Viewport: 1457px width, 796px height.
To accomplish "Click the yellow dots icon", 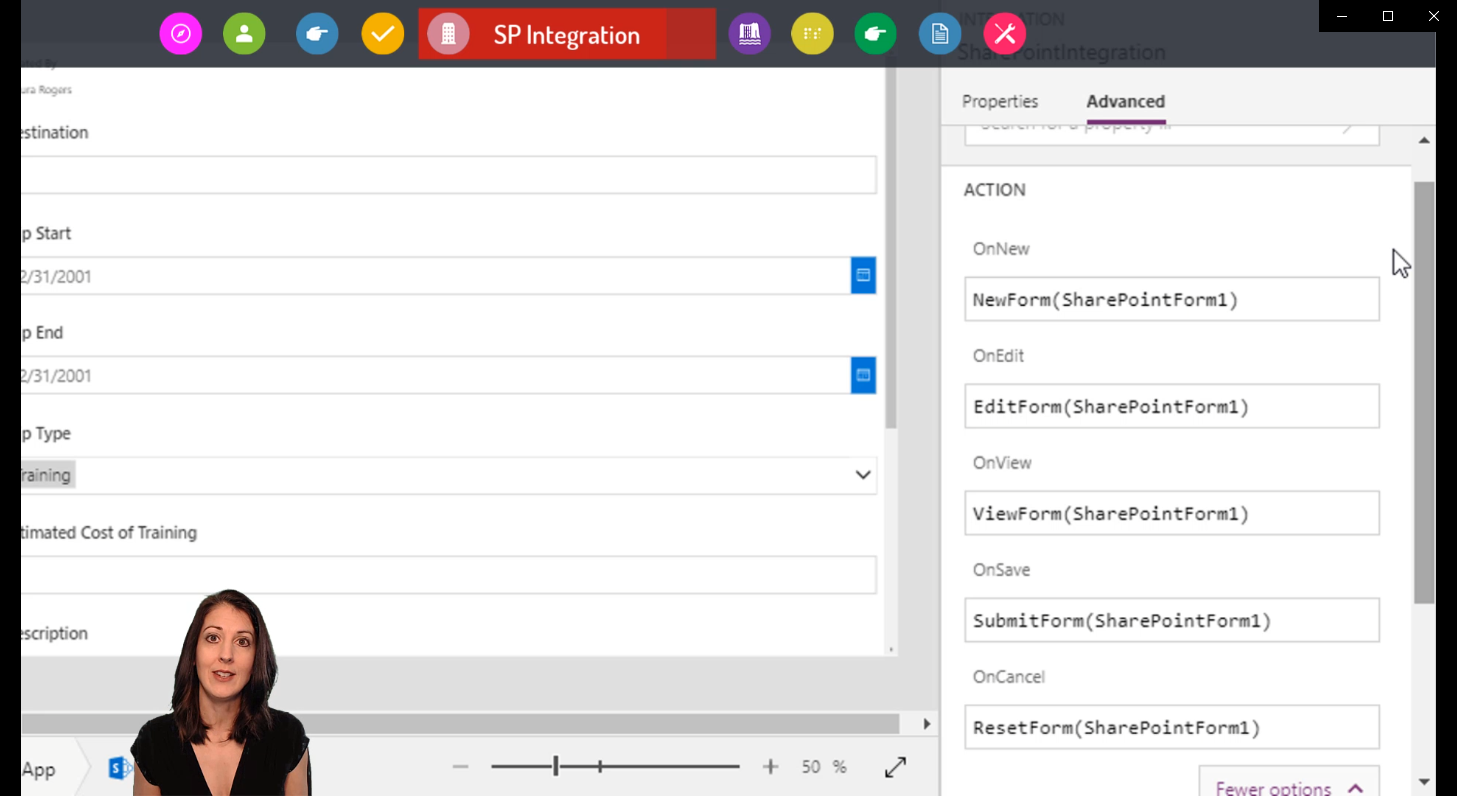I will pyautogui.click(x=812, y=34).
